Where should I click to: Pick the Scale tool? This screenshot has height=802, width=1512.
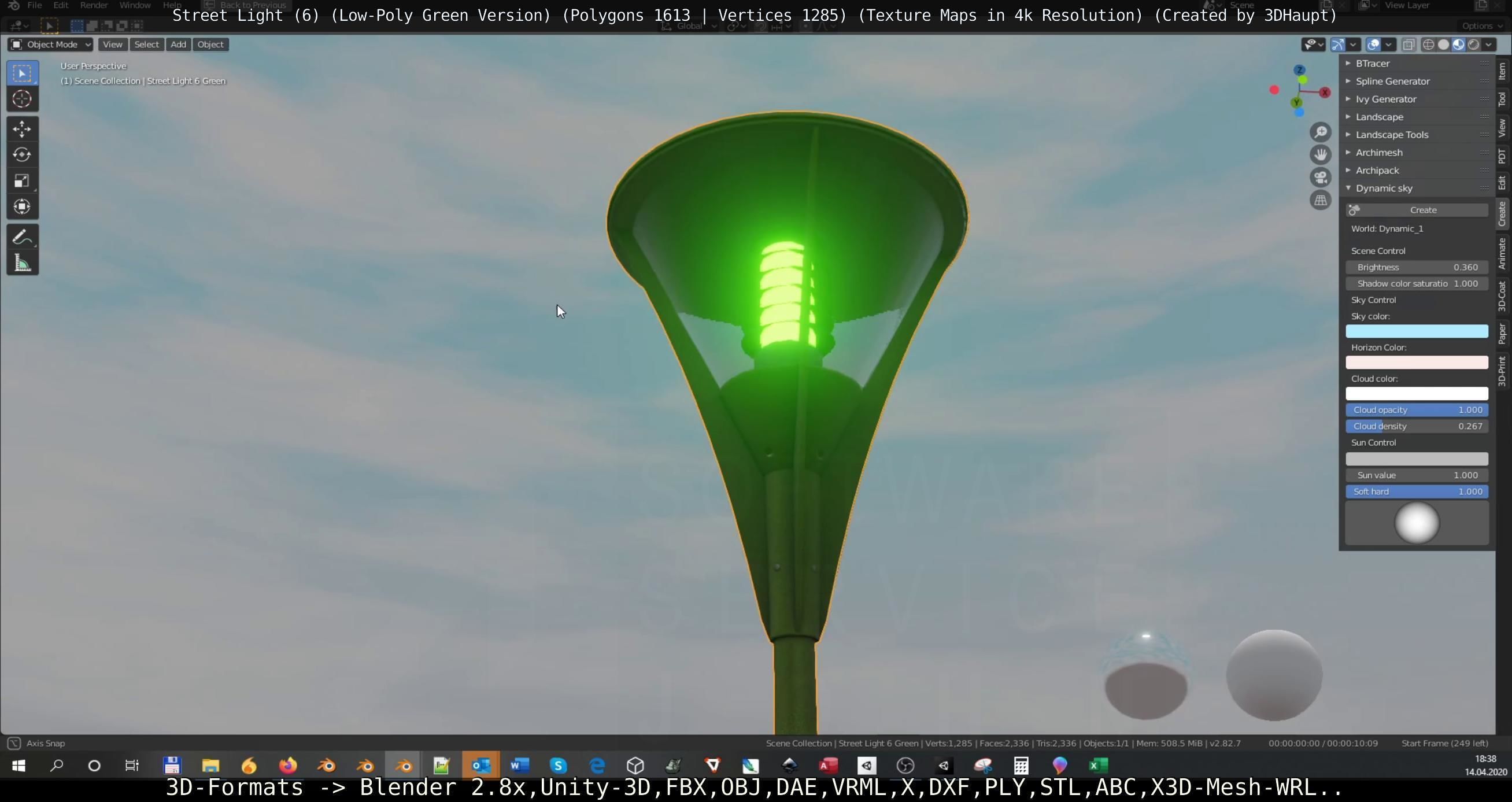point(23,181)
